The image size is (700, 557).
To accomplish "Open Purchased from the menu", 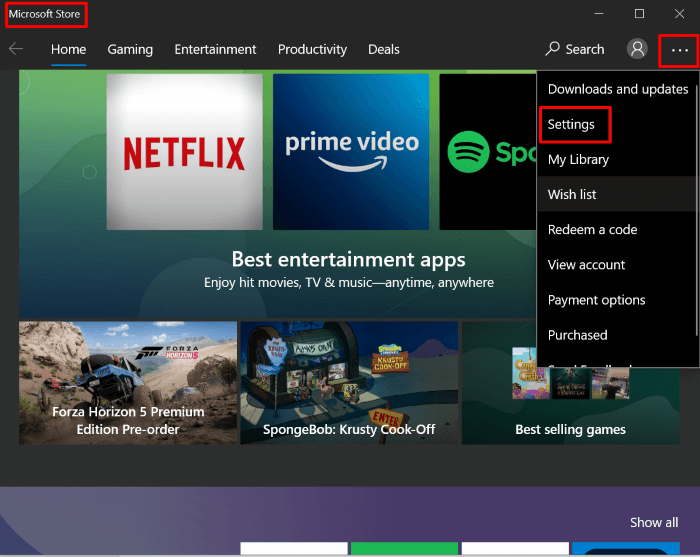I will (617, 335).
